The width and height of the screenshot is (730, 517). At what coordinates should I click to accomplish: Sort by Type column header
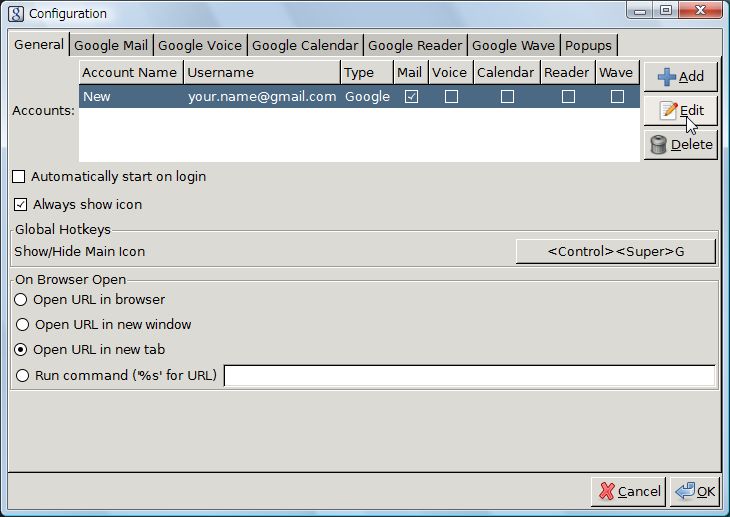[367, 73]
